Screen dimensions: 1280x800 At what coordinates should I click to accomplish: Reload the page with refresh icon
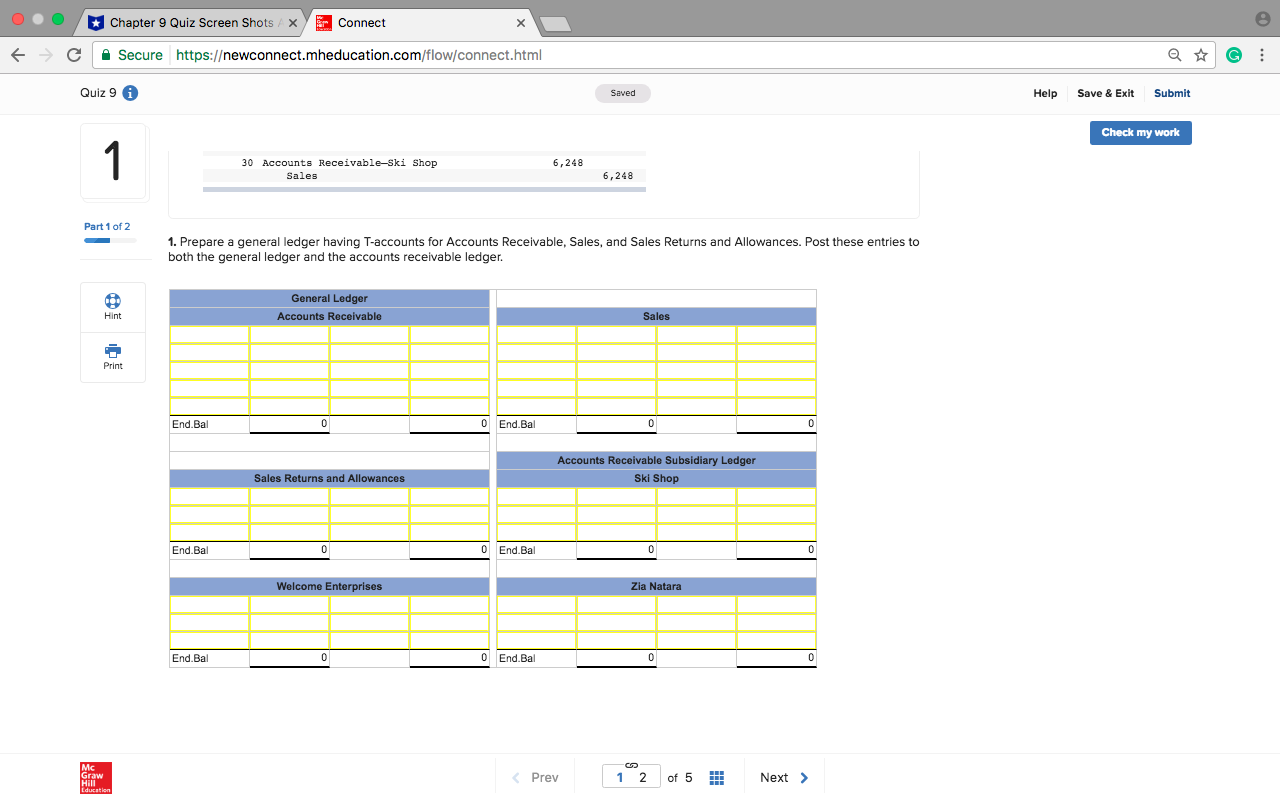coord(74,55)
